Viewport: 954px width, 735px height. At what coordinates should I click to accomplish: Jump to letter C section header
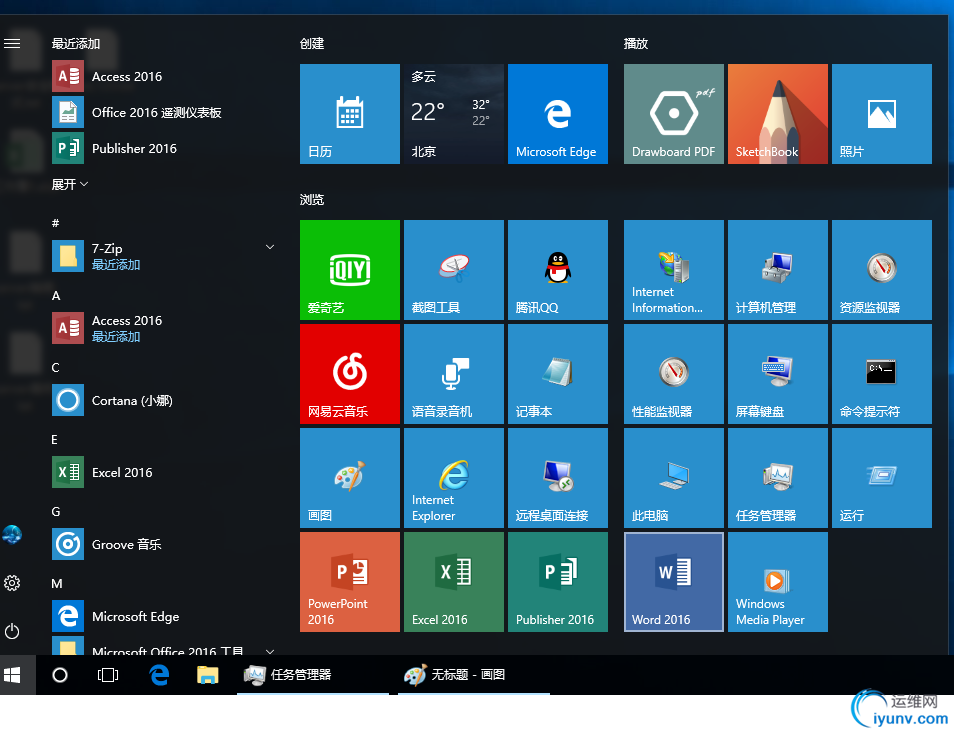[x=56, y=367]
